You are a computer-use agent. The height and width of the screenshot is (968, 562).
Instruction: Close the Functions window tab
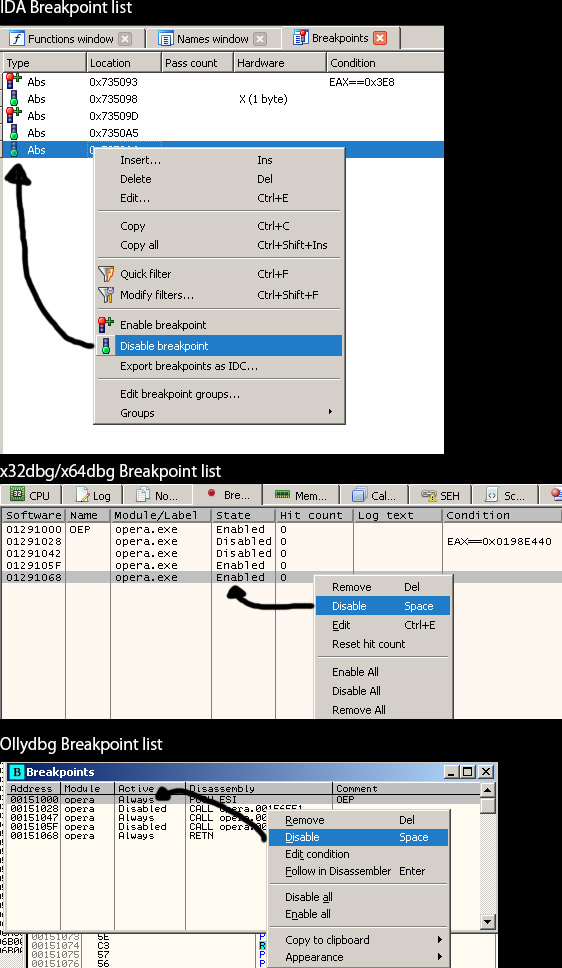(125, 39)
